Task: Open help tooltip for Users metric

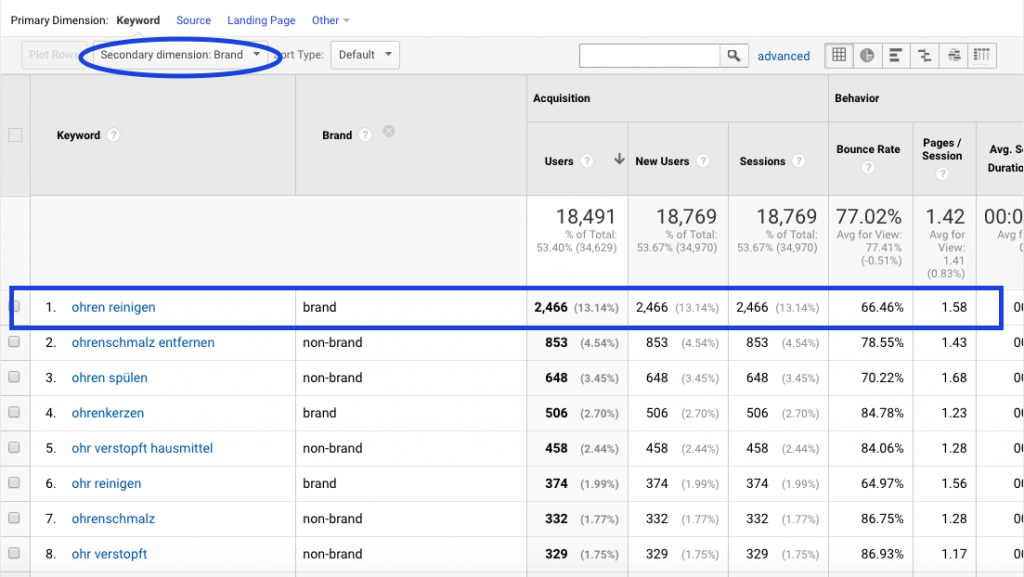Action: tap(587, 161)
